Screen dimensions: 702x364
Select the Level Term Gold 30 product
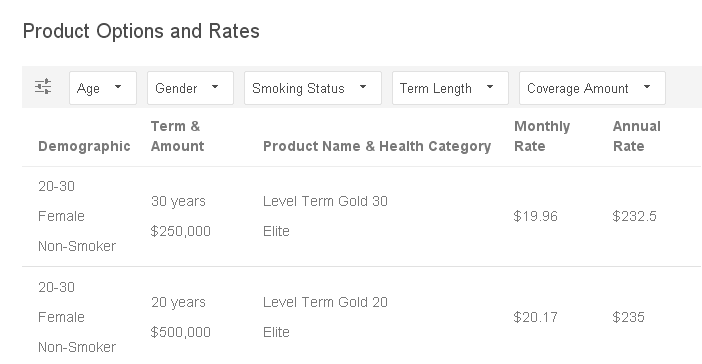pos(325,201)
